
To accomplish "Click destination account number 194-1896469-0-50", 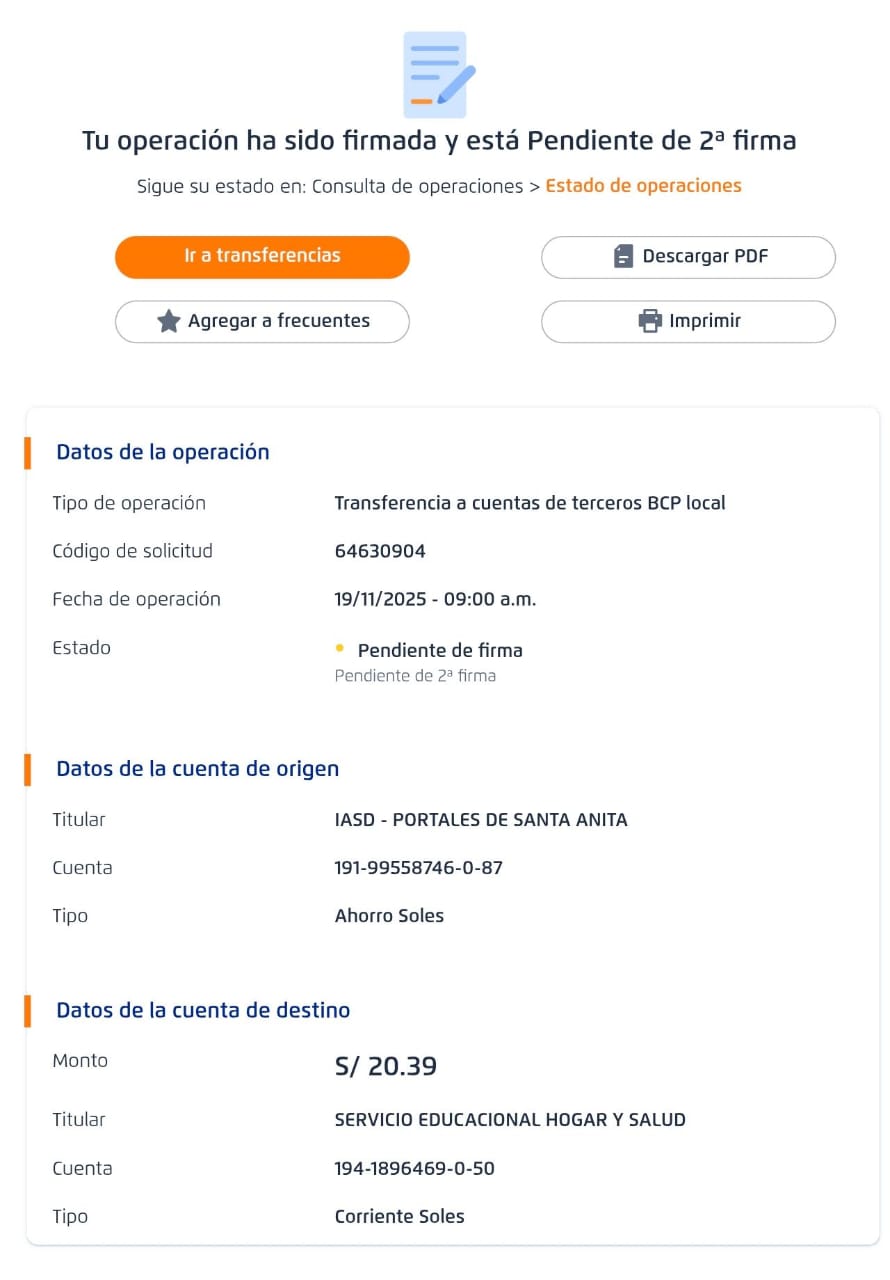I will pyautogui.click(x=414, y=1168).
